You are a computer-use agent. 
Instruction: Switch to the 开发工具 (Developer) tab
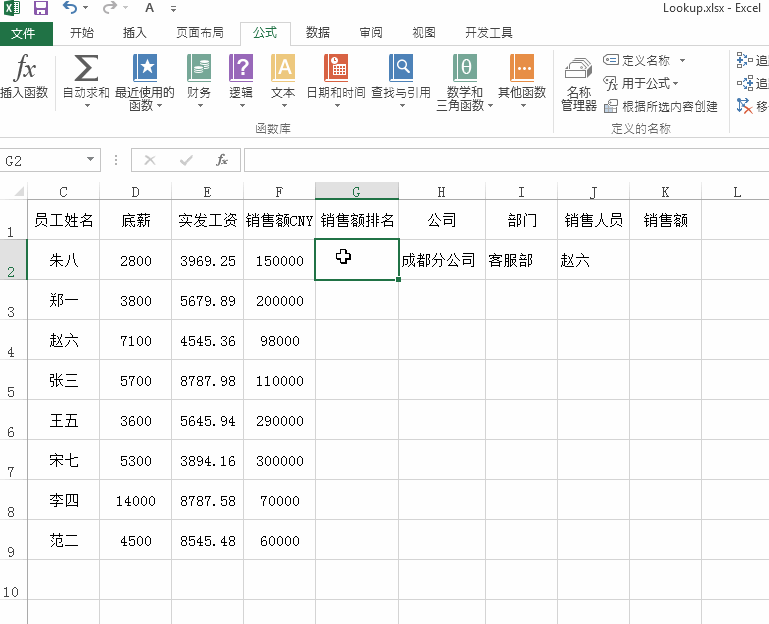[488, 33]
